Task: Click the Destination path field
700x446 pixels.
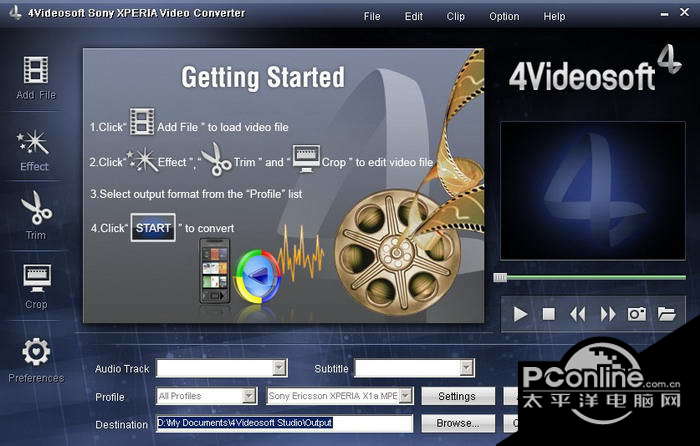Action: click(x=284, y=423)
